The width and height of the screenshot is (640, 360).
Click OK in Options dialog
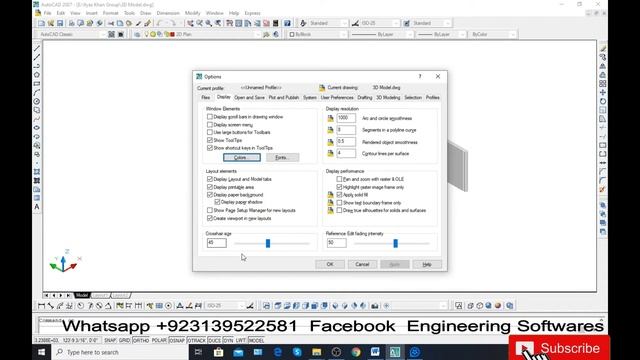(x=330, y=264)
